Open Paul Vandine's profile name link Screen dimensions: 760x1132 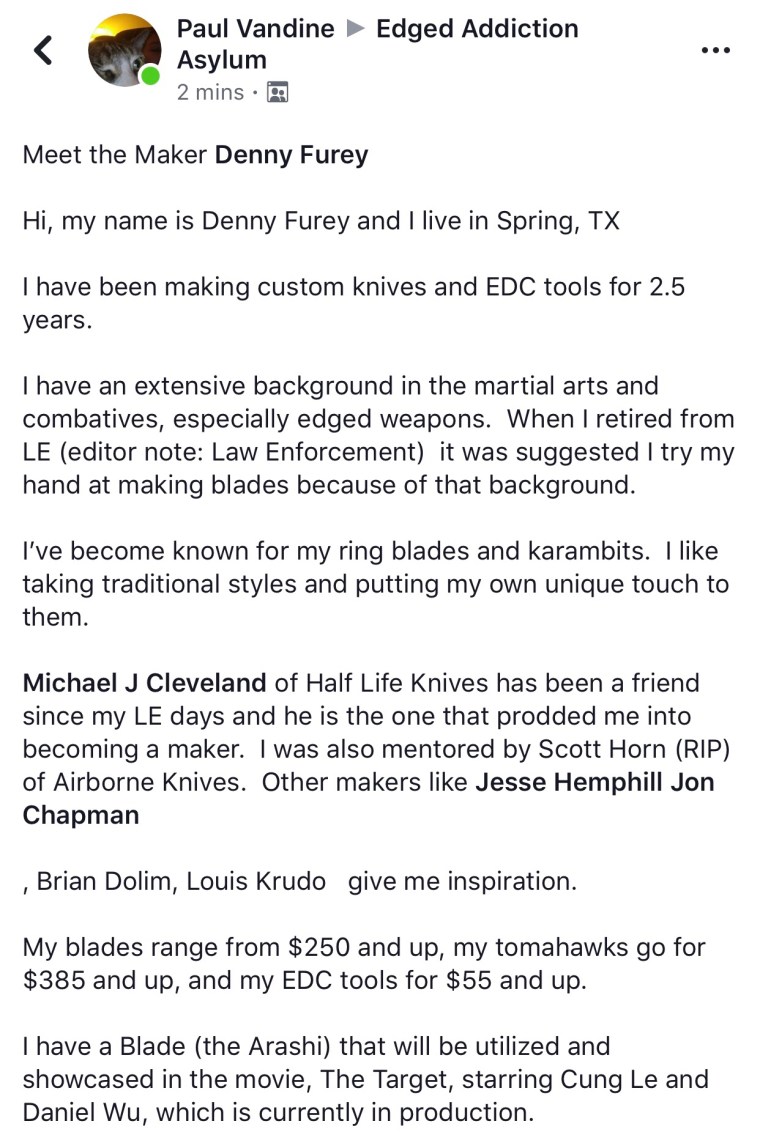click(x=255, y=29)
